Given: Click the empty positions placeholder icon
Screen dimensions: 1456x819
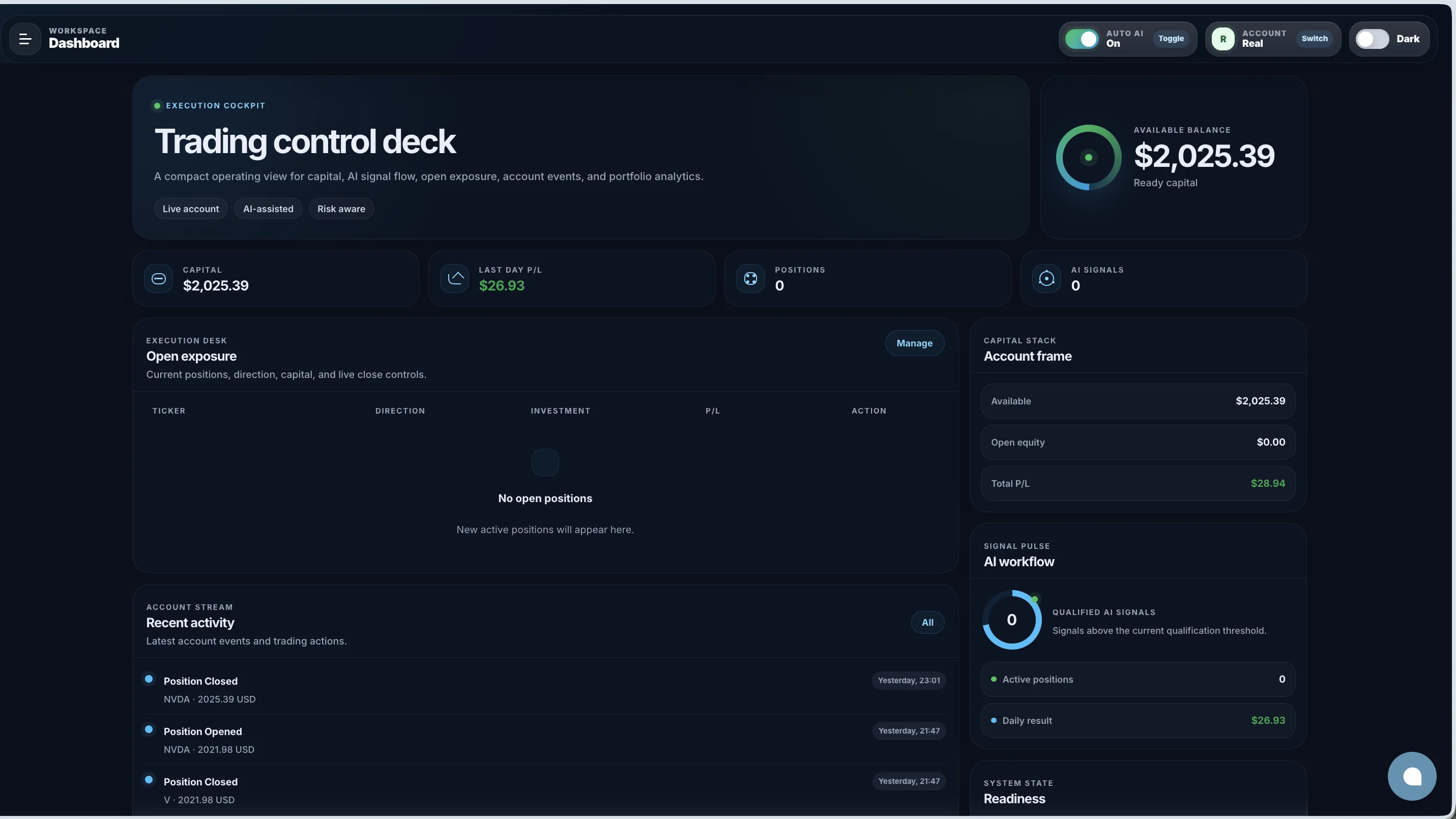Looking at the screenshot, I should [545, 462].
